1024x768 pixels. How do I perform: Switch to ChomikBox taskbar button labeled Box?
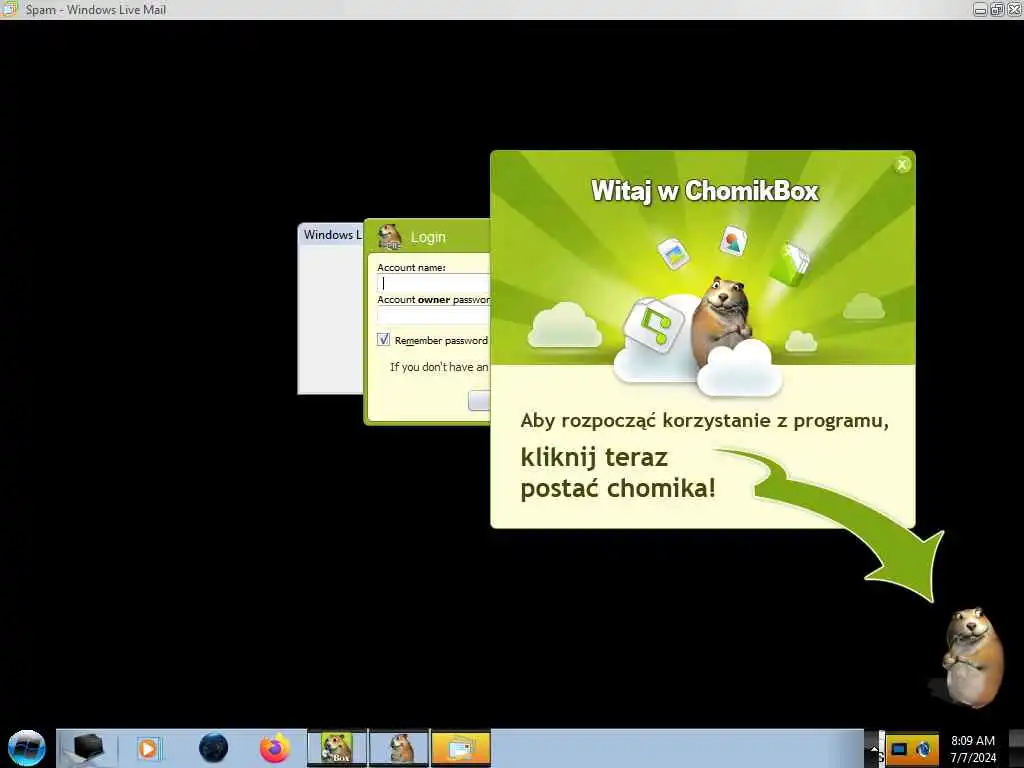pyautogui.click(x=337, y=748)
